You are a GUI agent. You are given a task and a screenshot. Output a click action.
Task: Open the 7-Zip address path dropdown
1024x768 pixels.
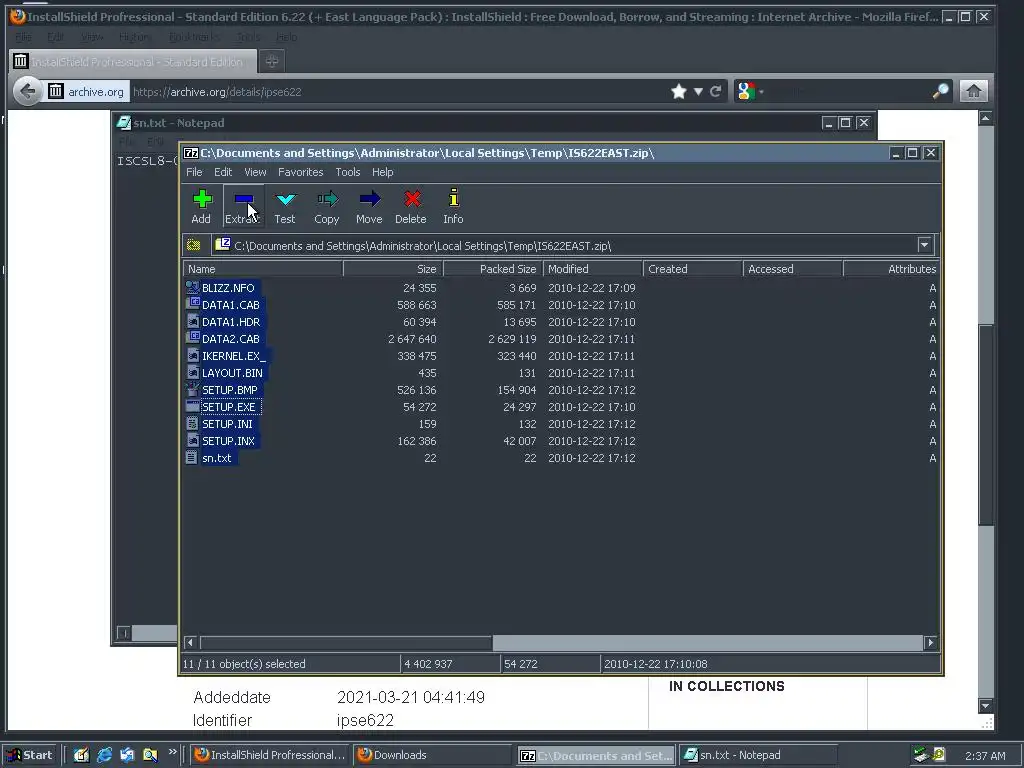click(924, 246)
